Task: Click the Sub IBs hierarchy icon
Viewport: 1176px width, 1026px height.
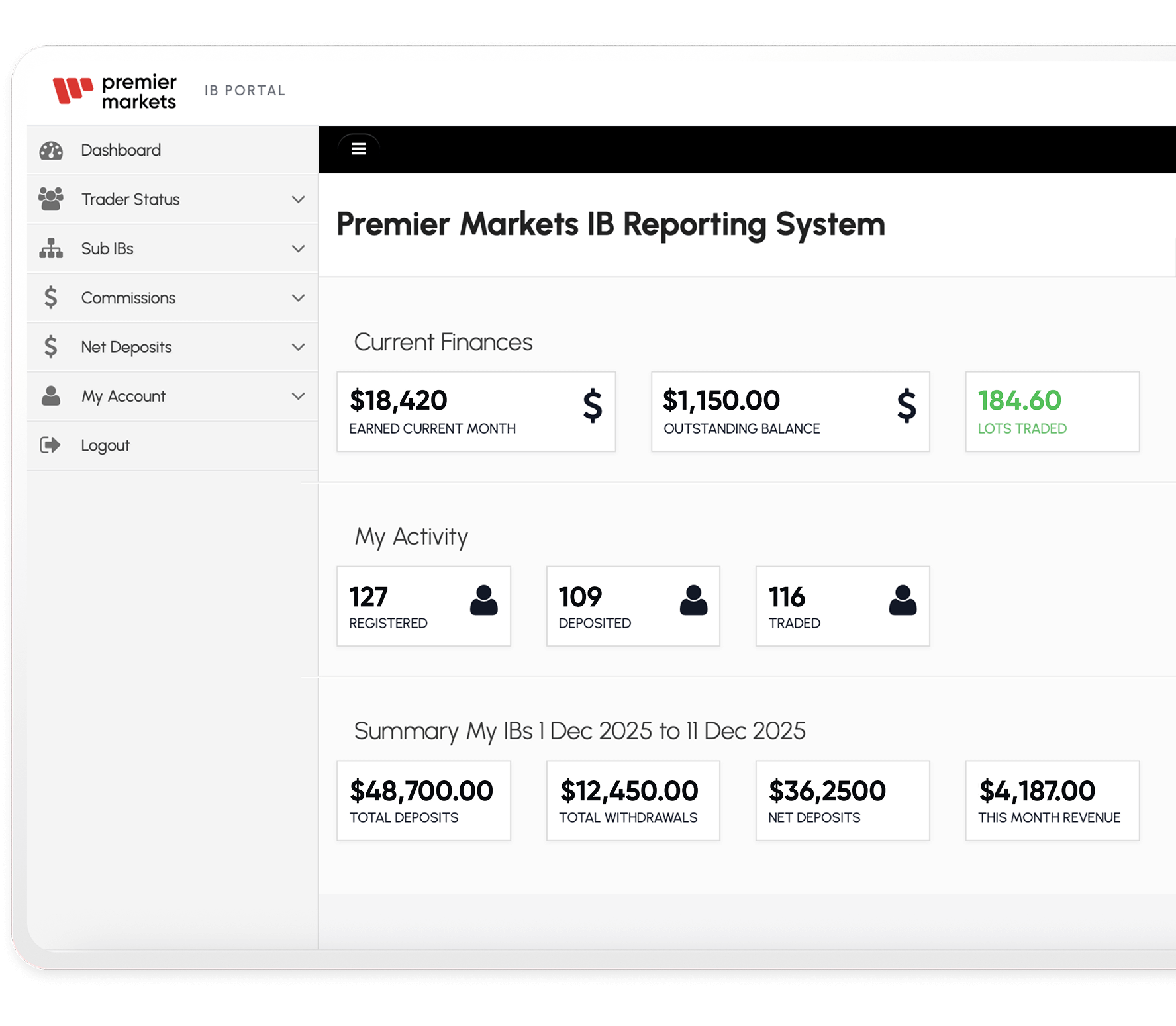Action: 51,249
